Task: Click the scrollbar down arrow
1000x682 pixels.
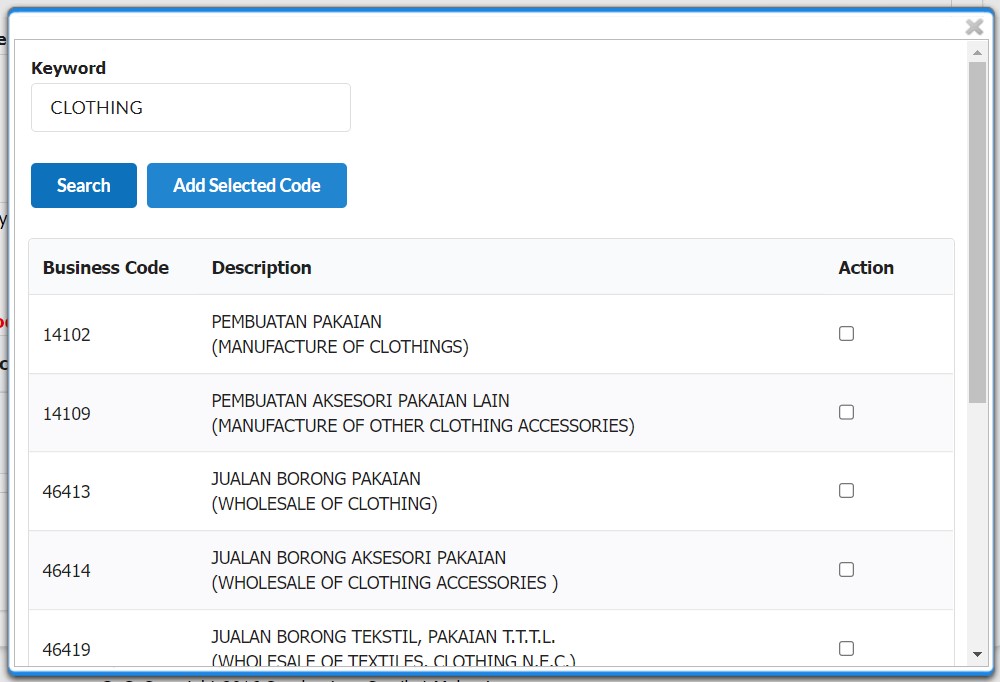Action: point(977,654)
